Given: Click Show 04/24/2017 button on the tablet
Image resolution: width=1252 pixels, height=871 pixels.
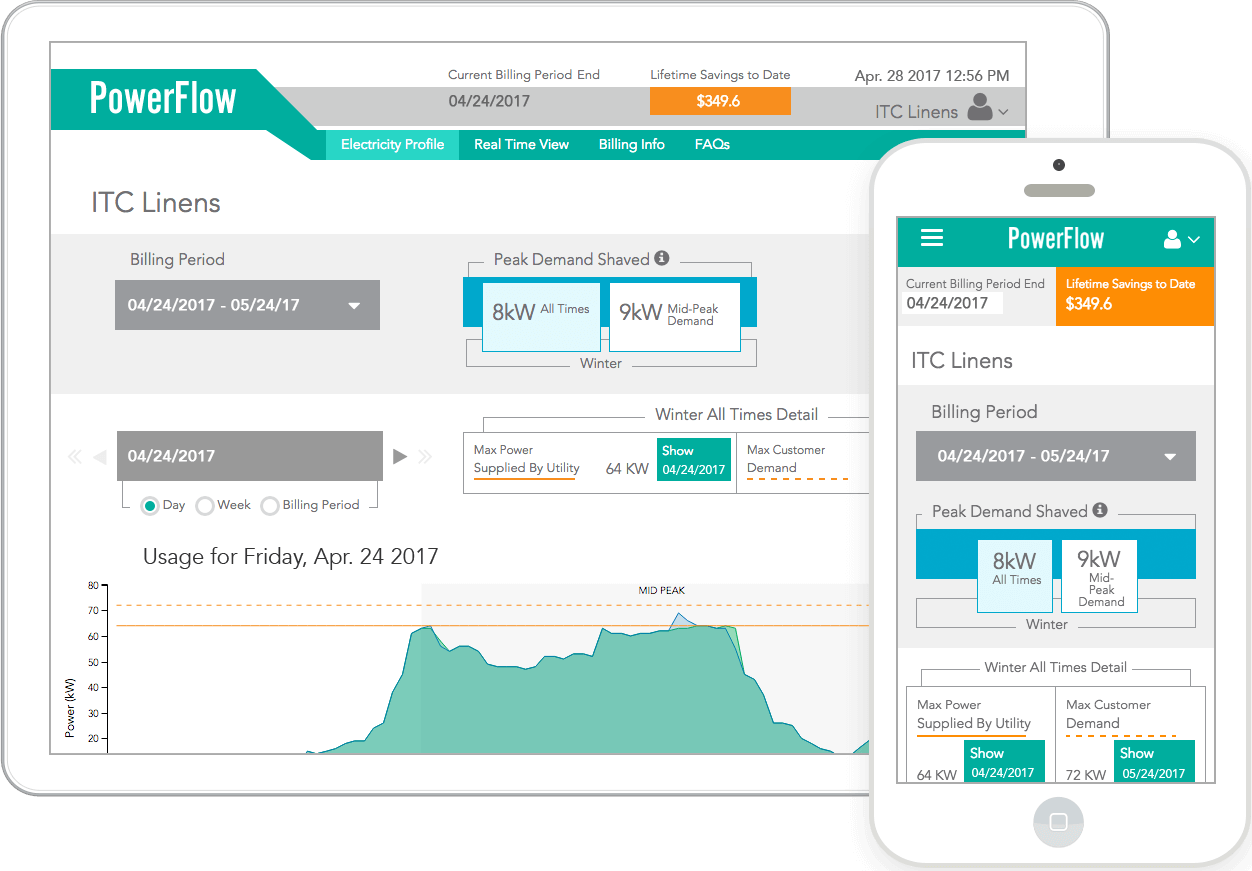Looking at the screenshot, I should [x=694, y=460].
